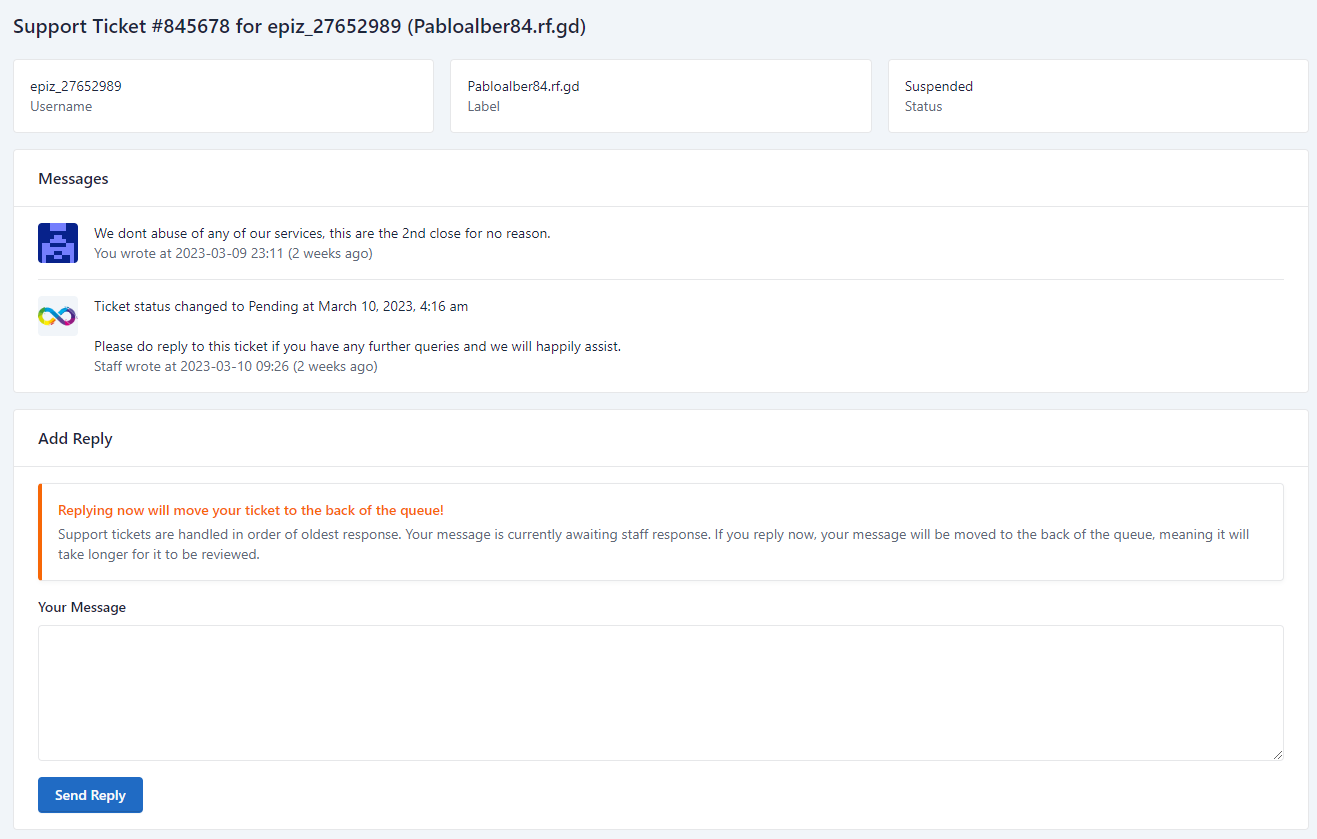The height and width of the screenshot is (839, 1317).
Task: Click the user's blue pixel avatar
Action: 58,243
